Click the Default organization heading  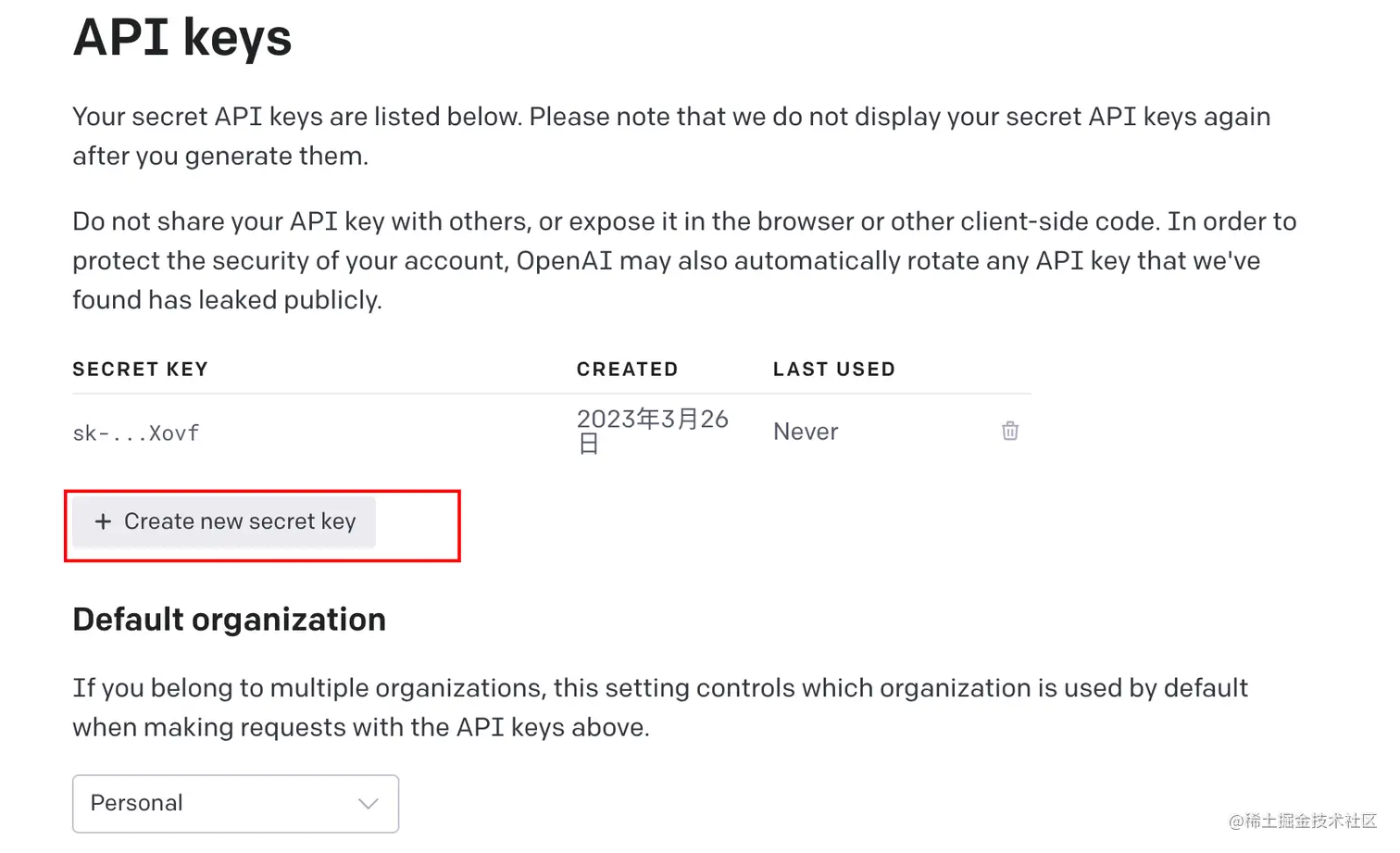coord(230,620)
